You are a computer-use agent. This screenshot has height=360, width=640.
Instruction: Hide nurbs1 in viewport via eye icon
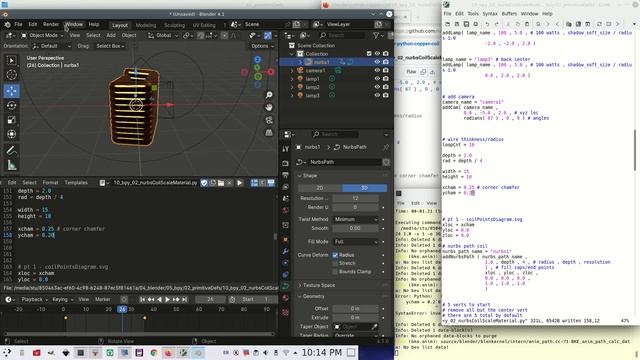pyautogui.click(x=377, y=62)
